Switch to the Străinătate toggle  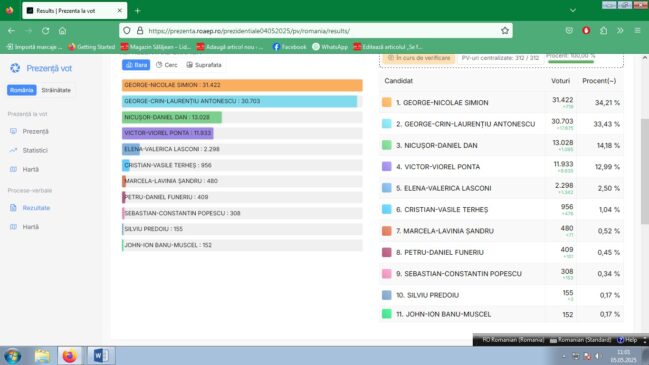[56, 90]
